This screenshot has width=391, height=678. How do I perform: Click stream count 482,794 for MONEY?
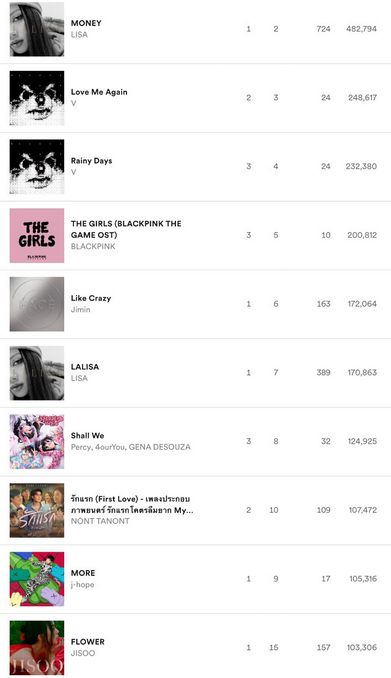coord(361,29)
